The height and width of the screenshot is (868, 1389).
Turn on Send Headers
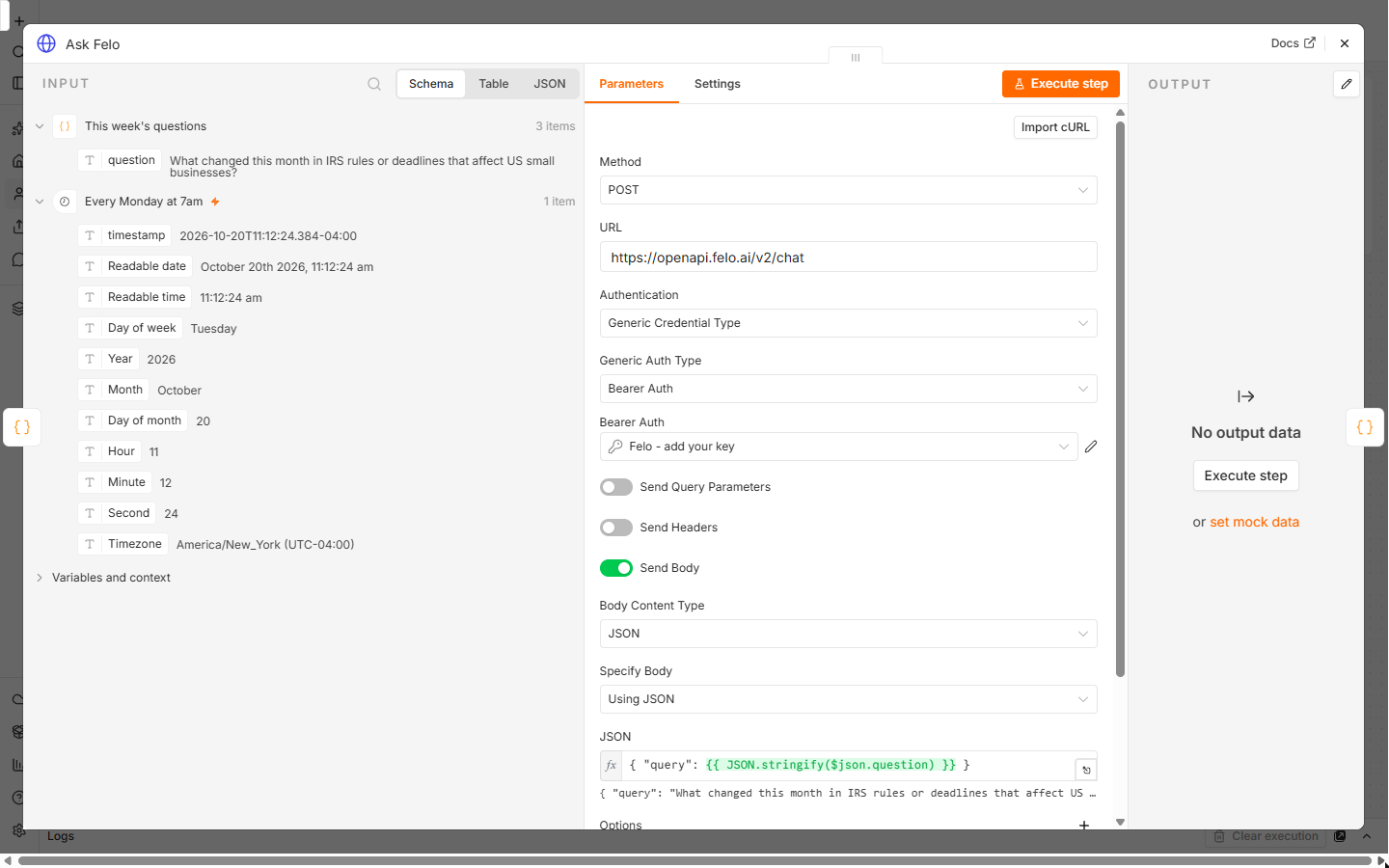click(616, 527)
